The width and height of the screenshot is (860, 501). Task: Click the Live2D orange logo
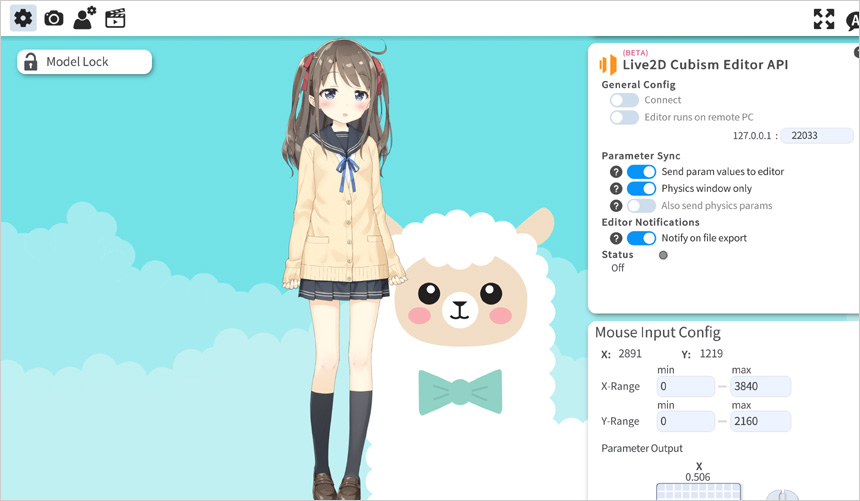click(607, 65)
